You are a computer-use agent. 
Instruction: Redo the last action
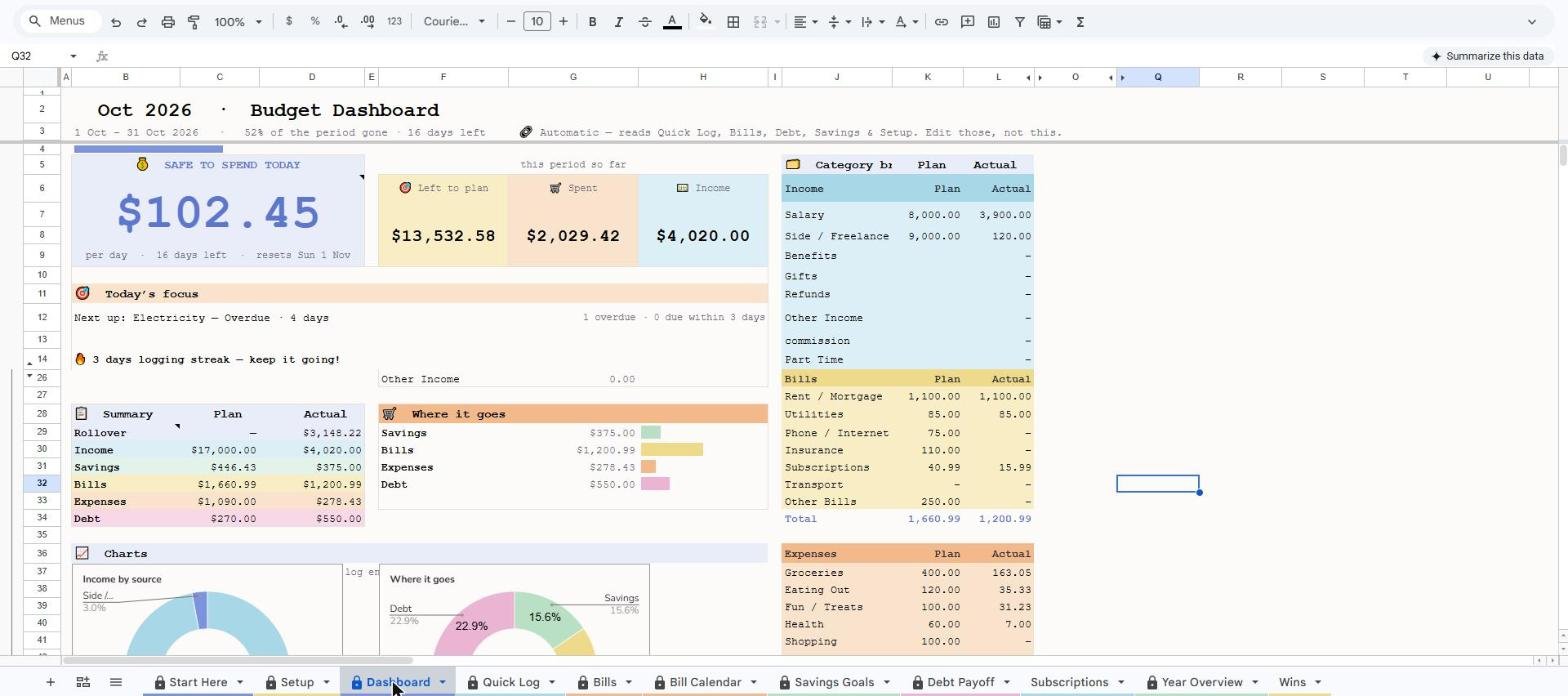[141, 22]
